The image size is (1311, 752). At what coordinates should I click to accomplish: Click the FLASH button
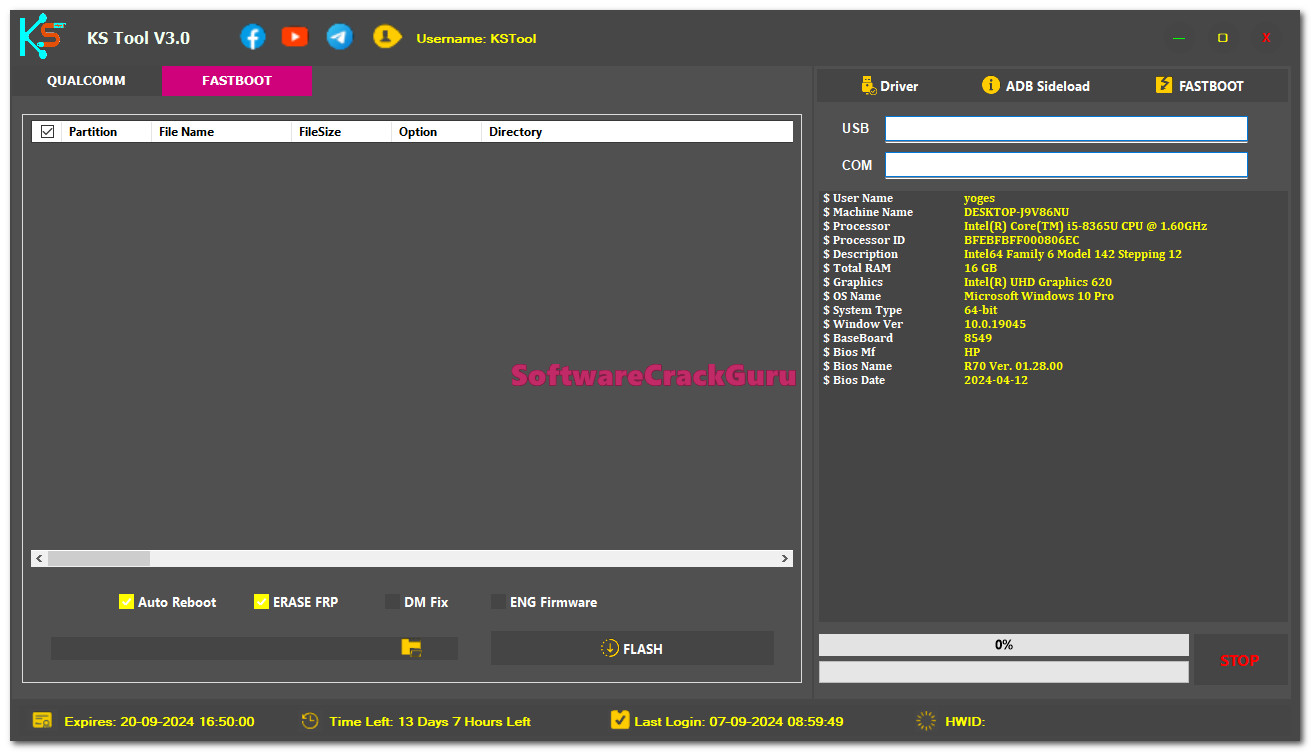coord(632,648)
